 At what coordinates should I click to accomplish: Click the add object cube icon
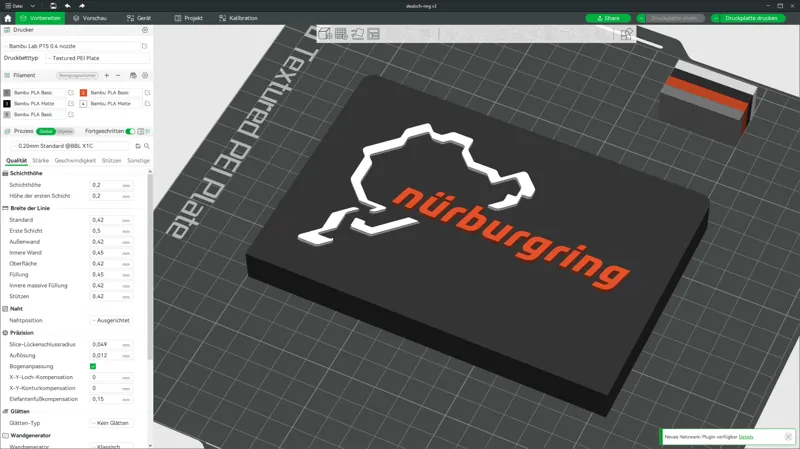325,34
